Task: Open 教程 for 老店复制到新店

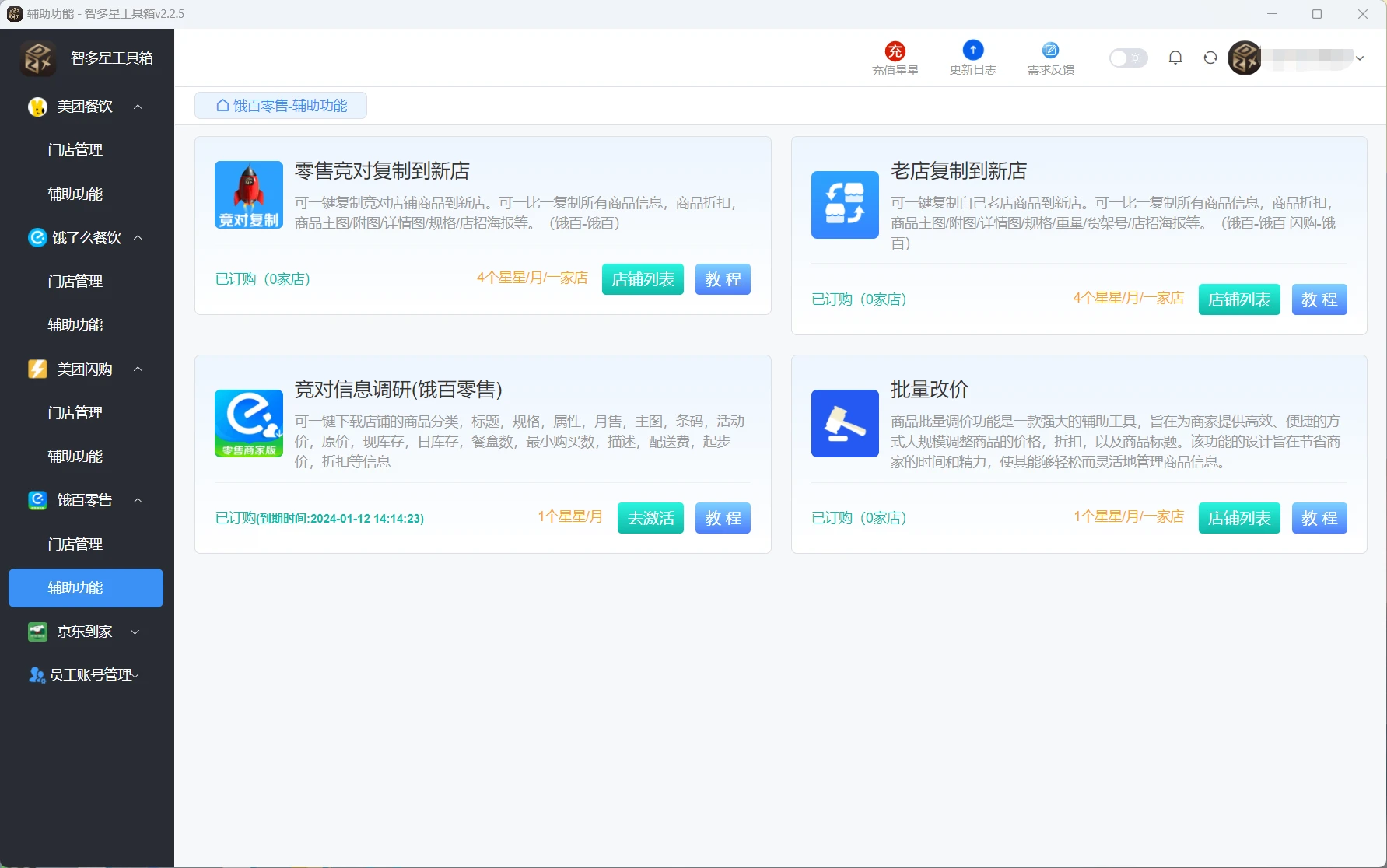Action: click(x=1319, y=299)
